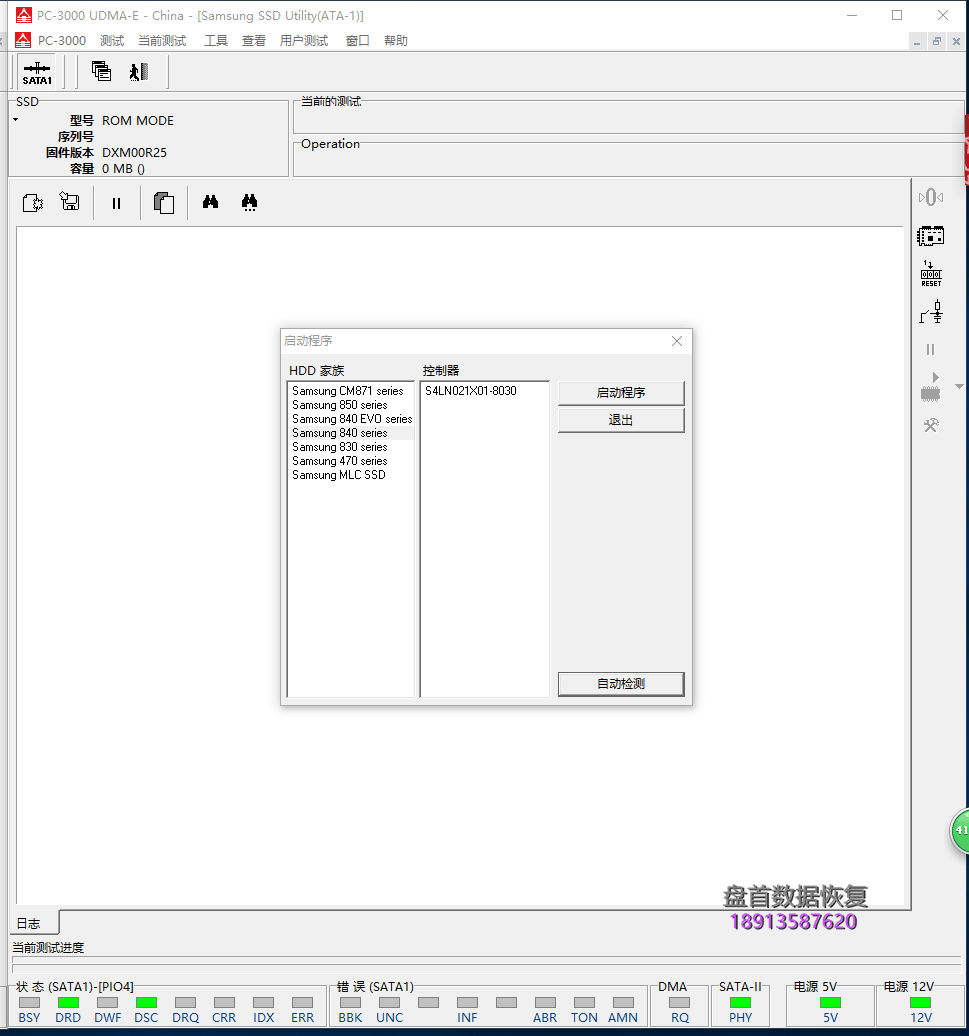Viewport: 969px width, 1036px height.
Task: Click the copy pages toolbar icon
Action: [163, 203]
